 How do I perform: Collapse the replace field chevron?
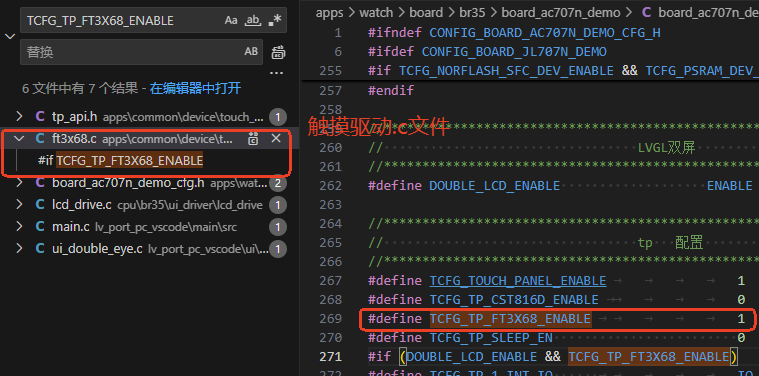(x=10, y=36)
